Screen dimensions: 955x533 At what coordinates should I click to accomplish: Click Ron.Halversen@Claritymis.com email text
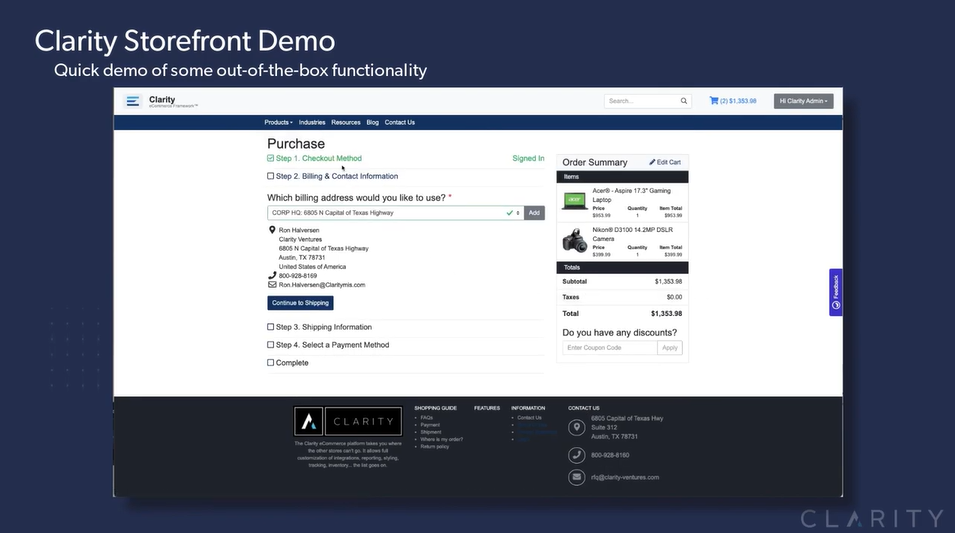tap(322, 284)
